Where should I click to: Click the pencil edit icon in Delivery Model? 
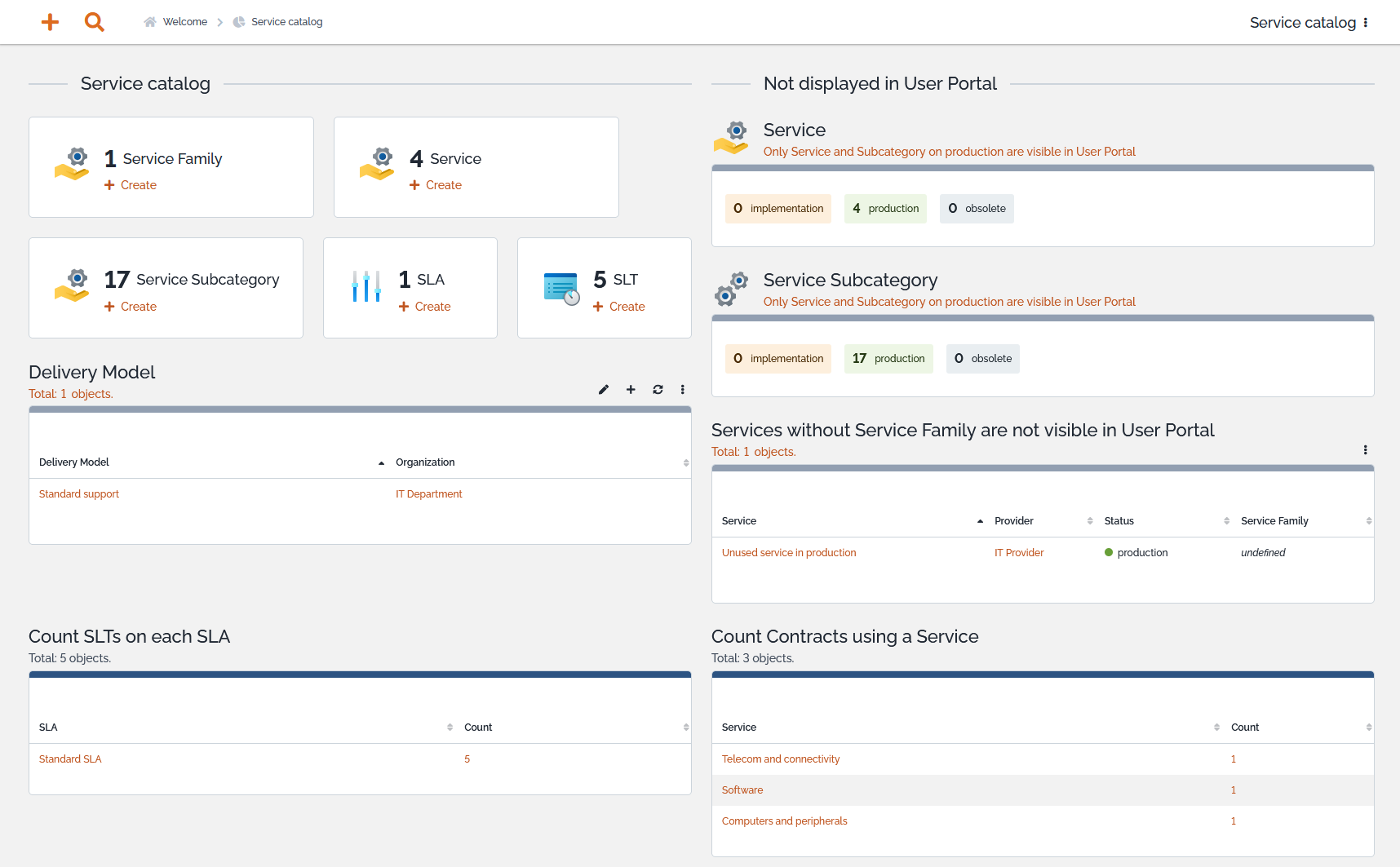604,390
